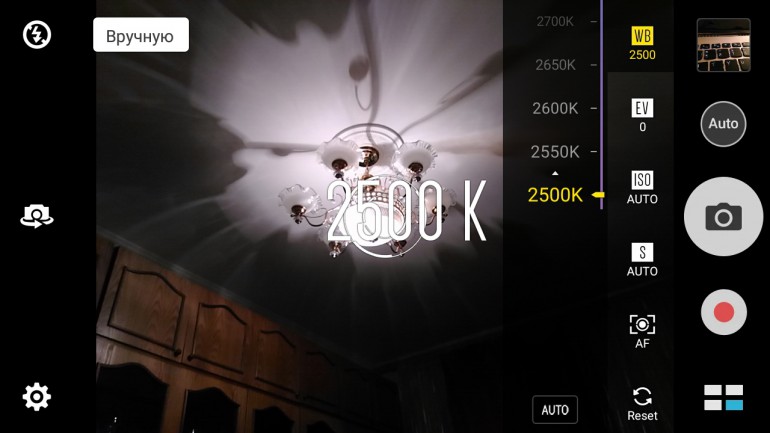
Task: Select the AF focus control
Action: (x=642, y=332)
